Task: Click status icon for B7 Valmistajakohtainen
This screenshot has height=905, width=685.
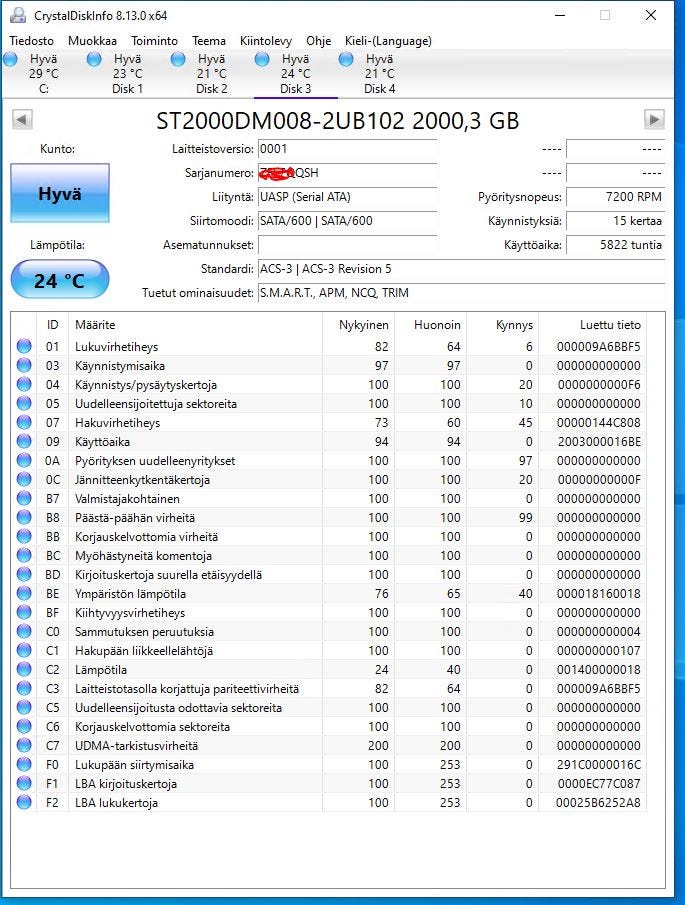Action: coord(24,499)
